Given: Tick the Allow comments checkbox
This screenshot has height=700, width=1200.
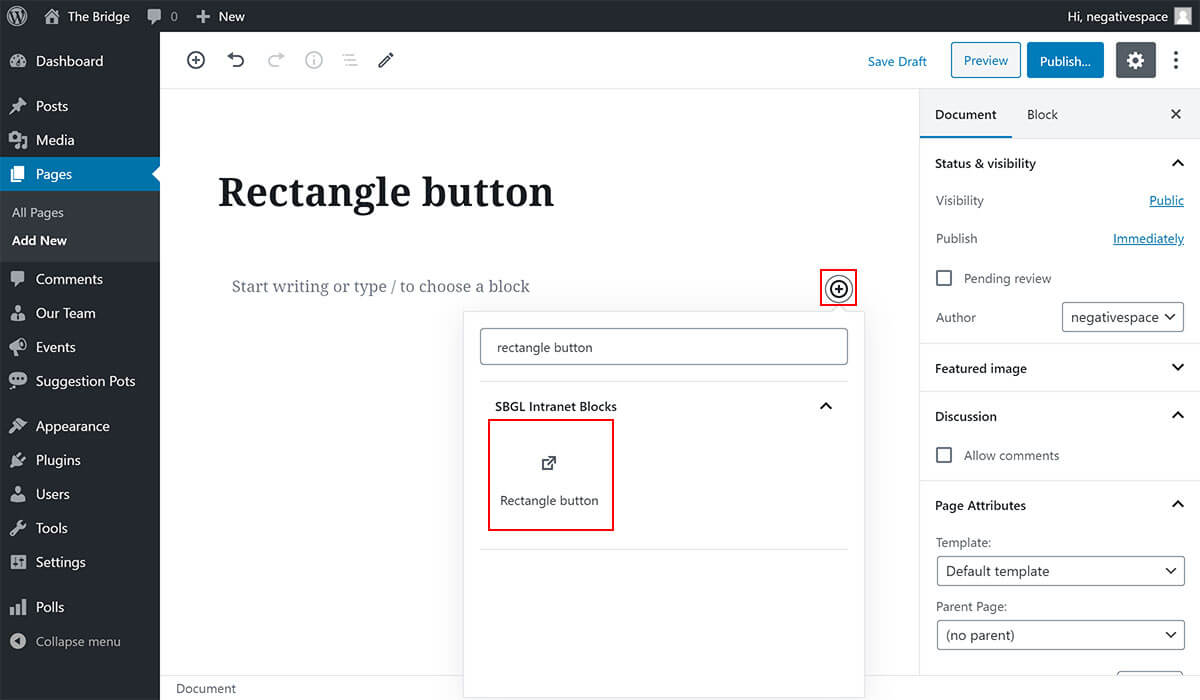Looking at the screenshot, I should (944, 455).
